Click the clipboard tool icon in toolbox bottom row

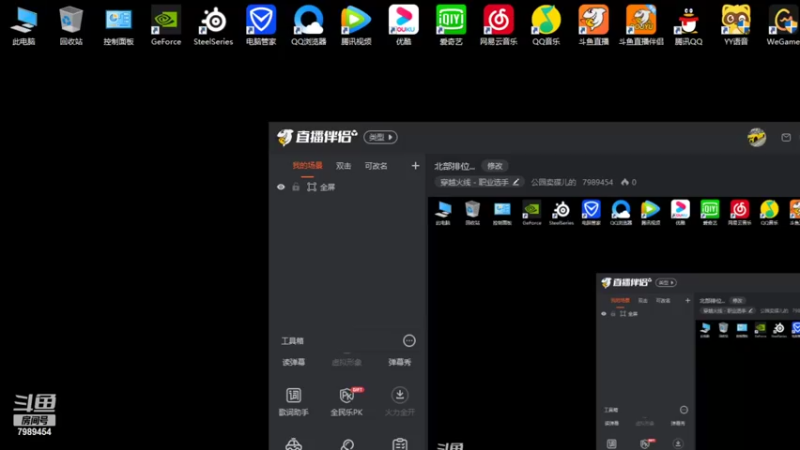pyautogui.click(x=399, y=444)
